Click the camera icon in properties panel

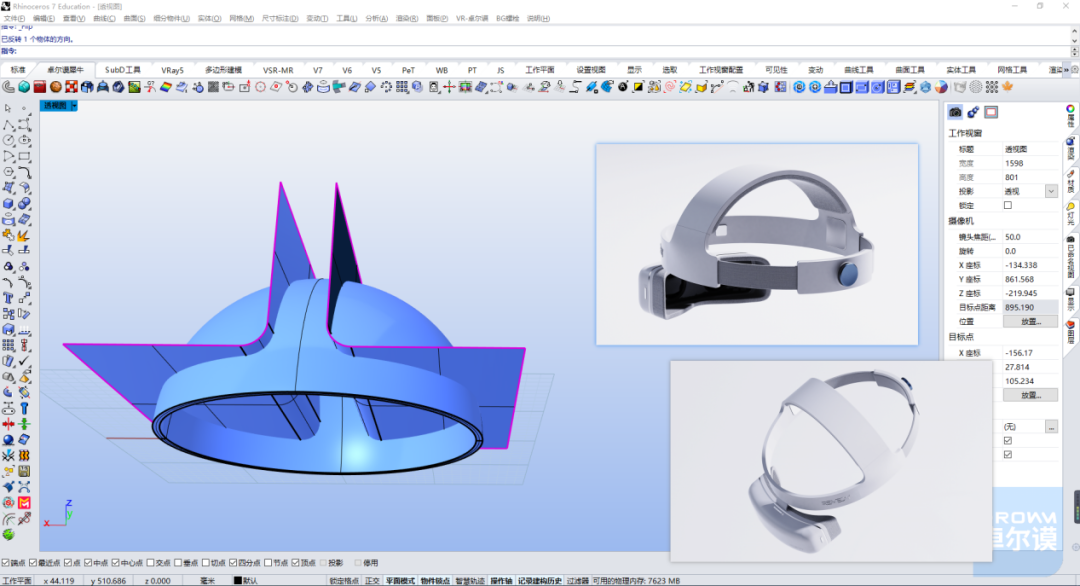click(x=955, y=112)
